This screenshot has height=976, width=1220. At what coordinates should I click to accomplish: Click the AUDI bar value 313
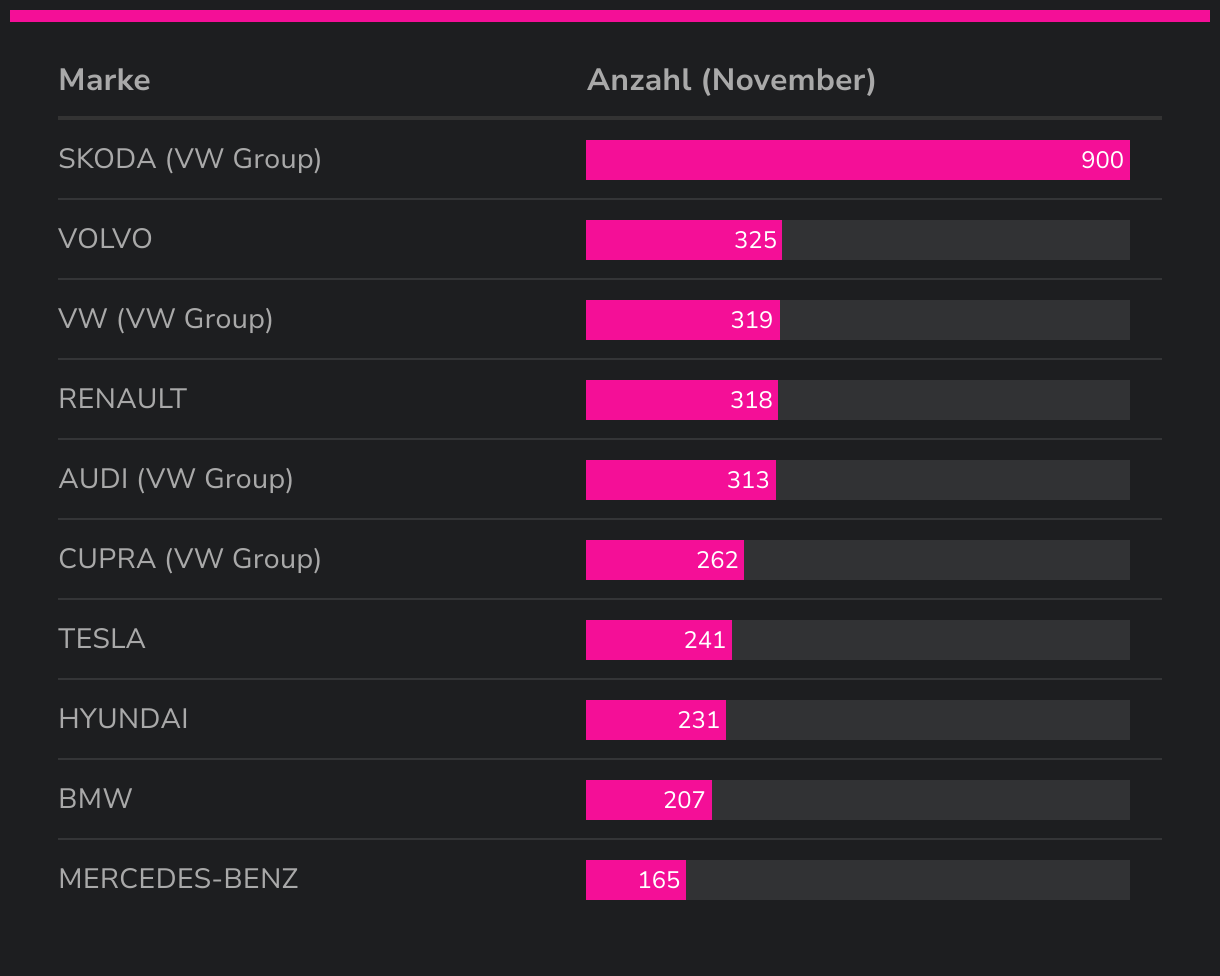coord(748,480)
